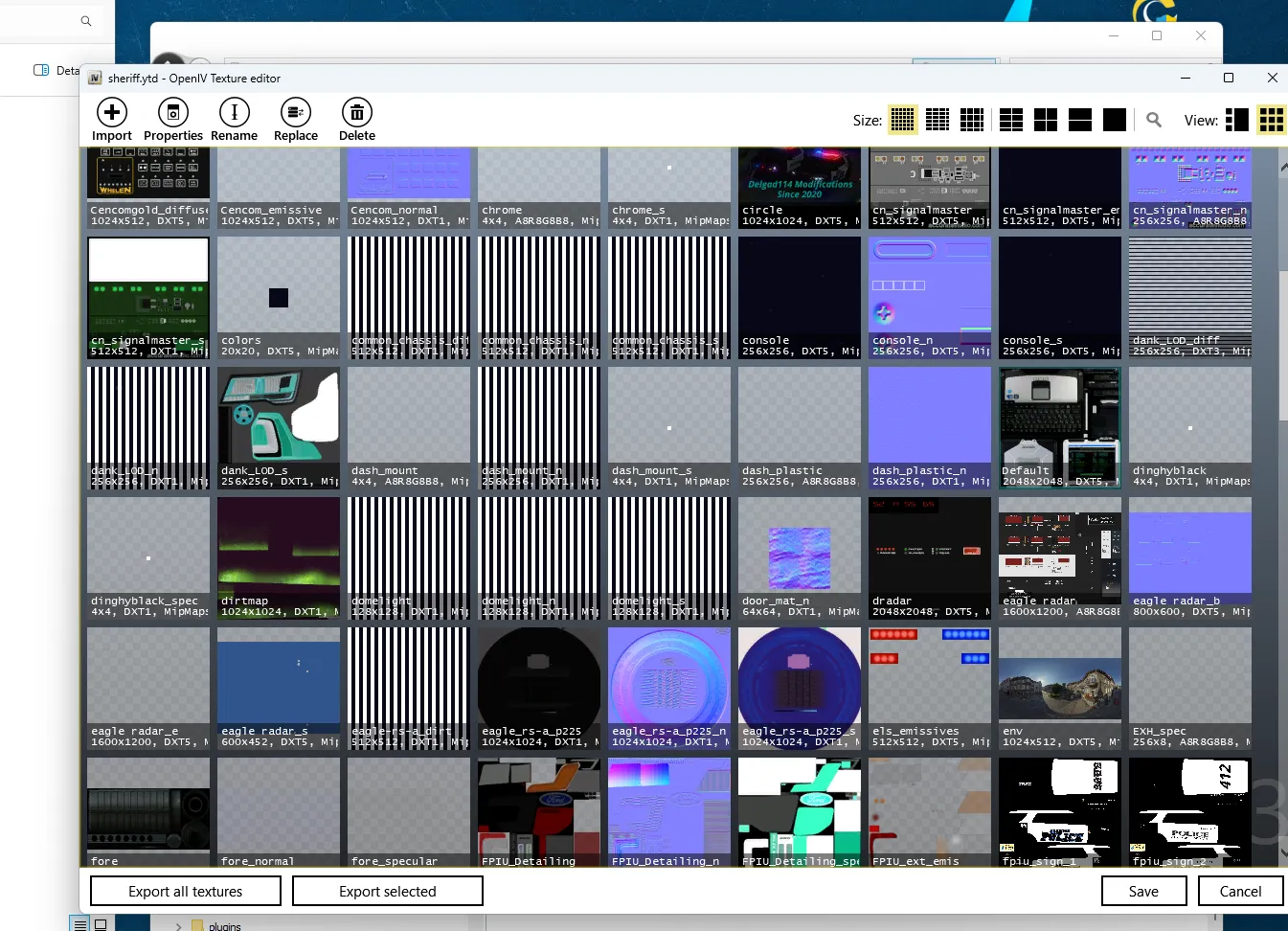Click the scrollbar up arrow

1283,167
